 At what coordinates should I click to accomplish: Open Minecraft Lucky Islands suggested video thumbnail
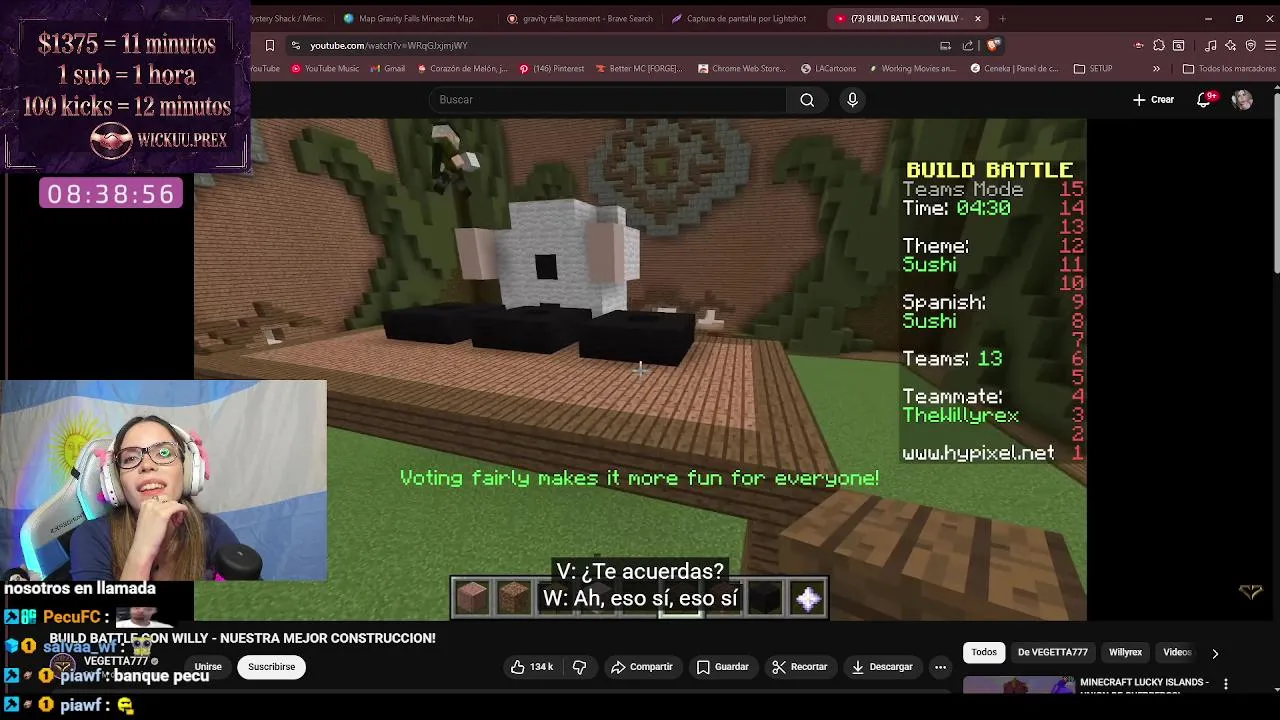[x=1019, y=685]
